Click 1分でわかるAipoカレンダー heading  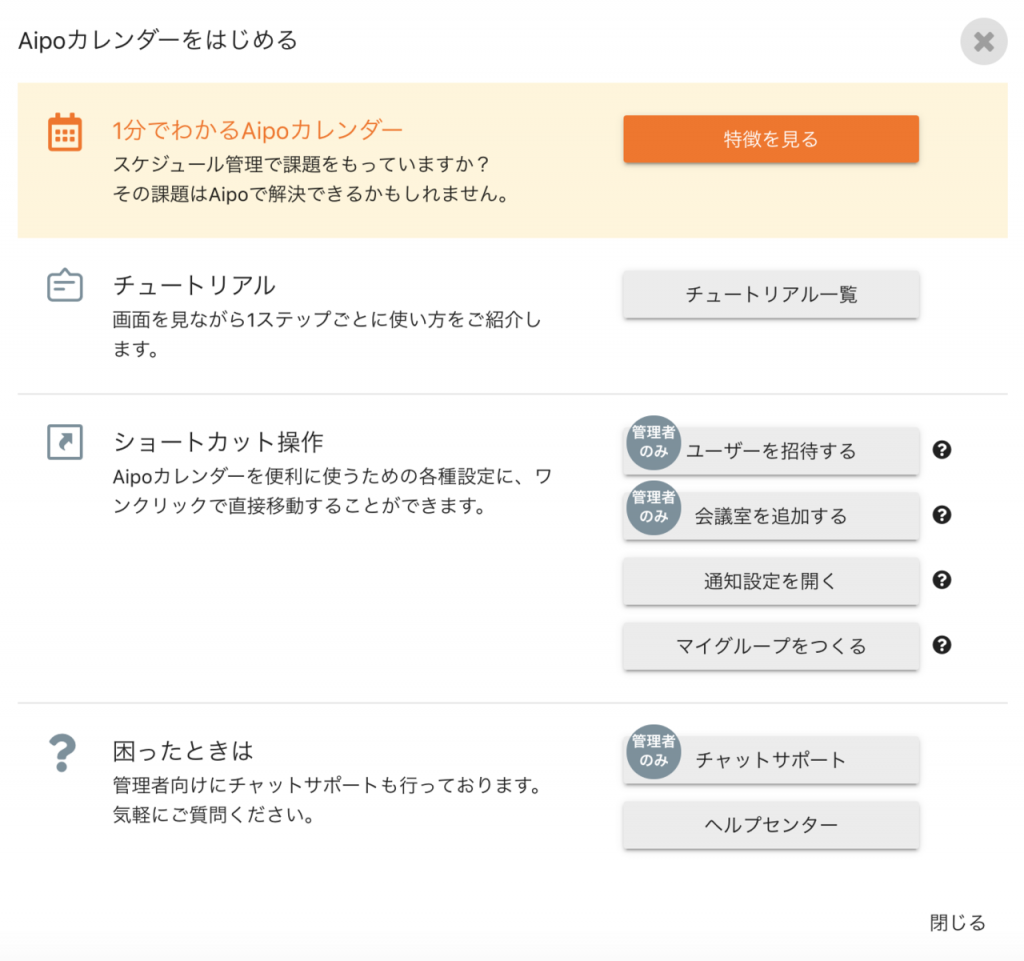[x=257, y=130]
